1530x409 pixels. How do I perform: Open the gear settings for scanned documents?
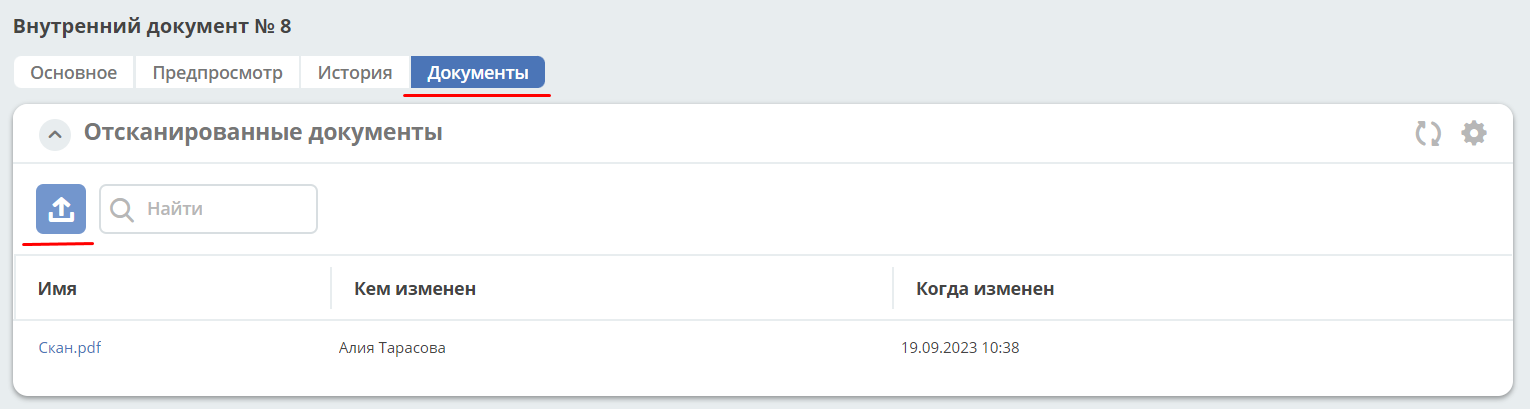tap(1474, 133)
